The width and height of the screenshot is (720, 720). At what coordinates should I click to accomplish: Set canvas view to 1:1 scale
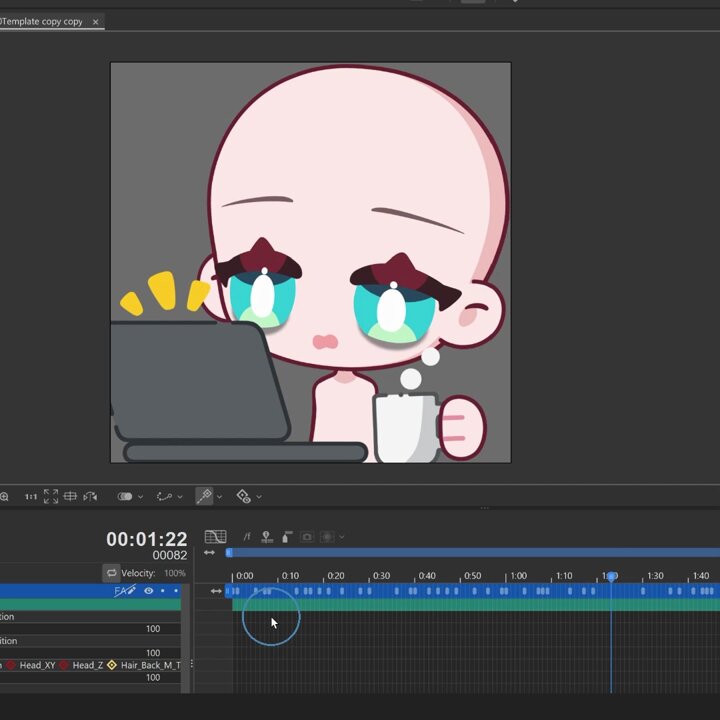[x=31, y=496]
